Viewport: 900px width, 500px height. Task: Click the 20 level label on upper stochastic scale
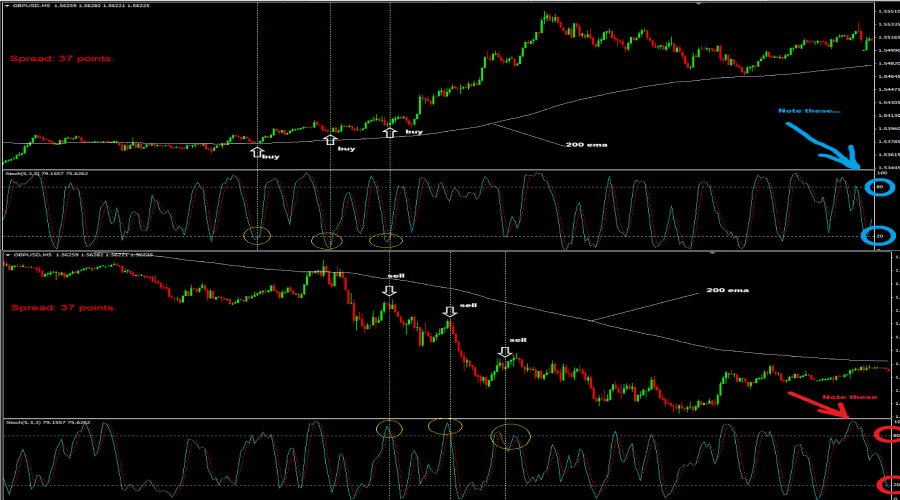pos(879,236)
